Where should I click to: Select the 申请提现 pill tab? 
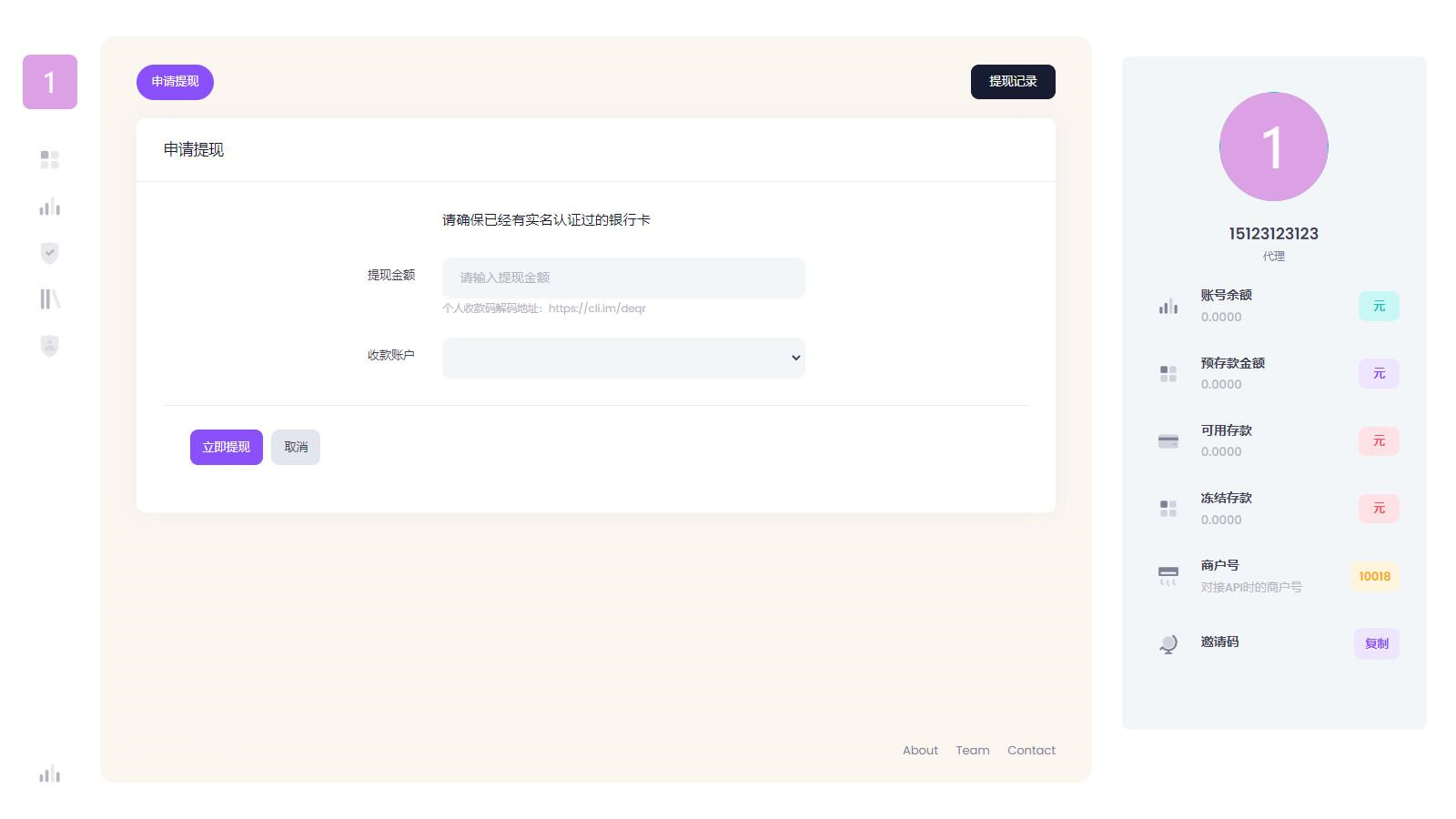pos(175,82)
